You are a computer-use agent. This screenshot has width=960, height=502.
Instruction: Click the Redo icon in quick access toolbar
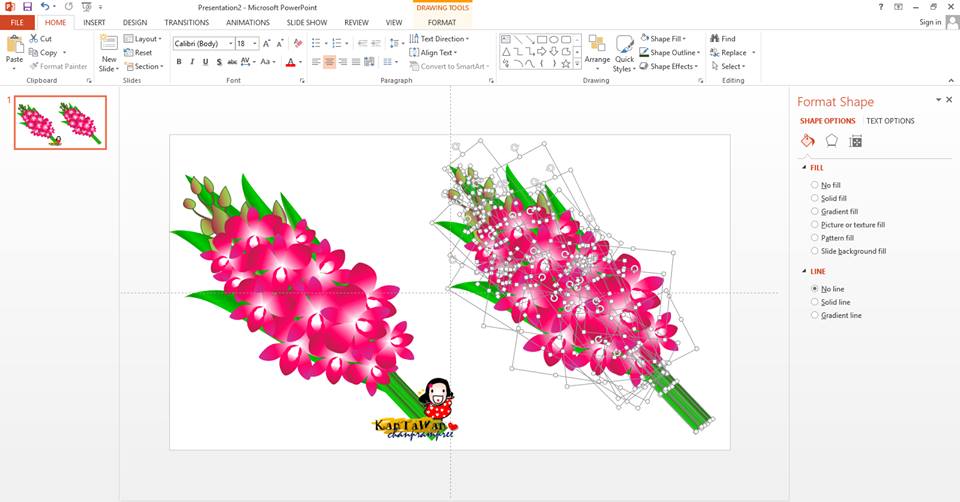[69, 7]
